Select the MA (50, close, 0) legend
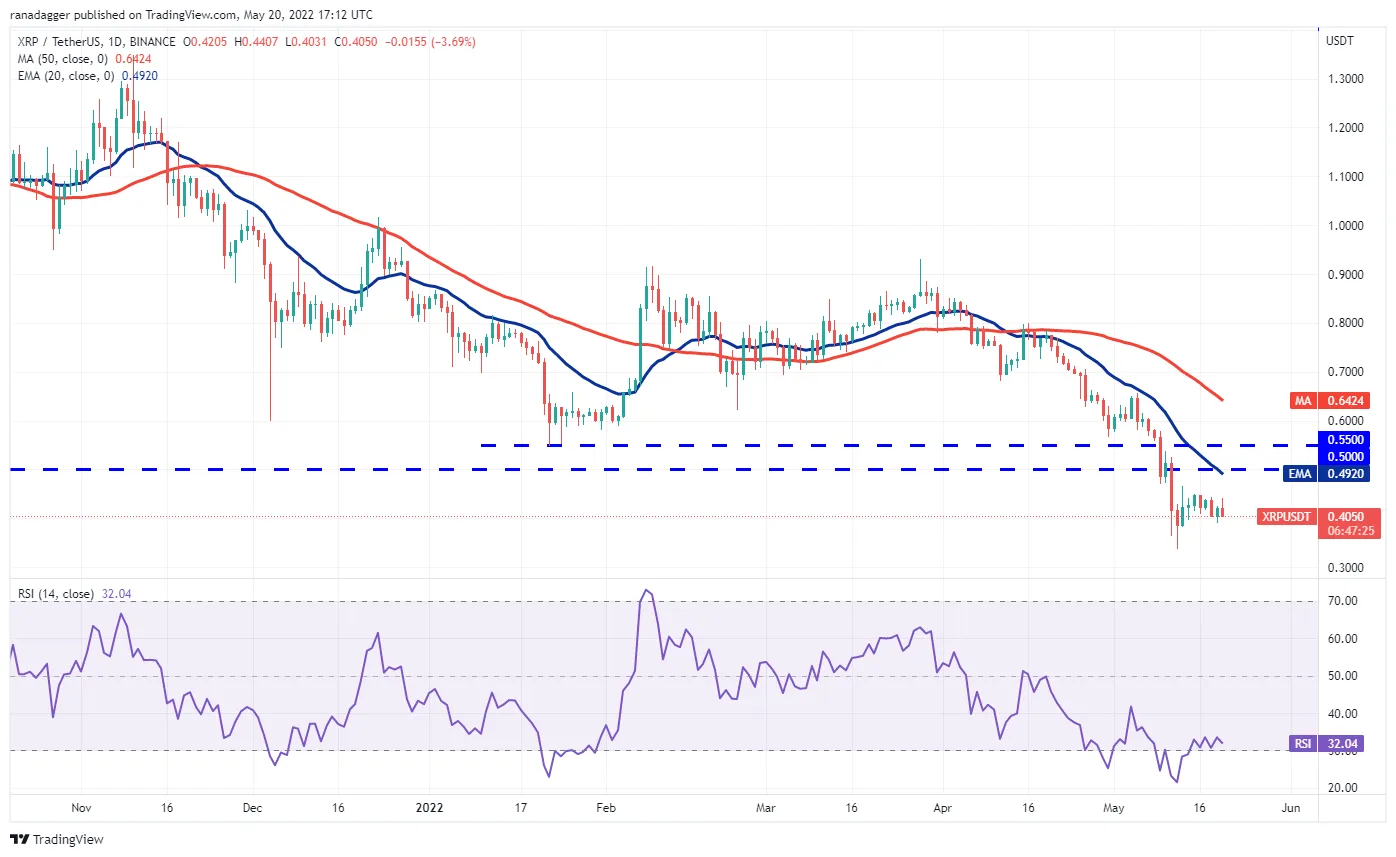The image size is (1396, 857). point(63,59)
